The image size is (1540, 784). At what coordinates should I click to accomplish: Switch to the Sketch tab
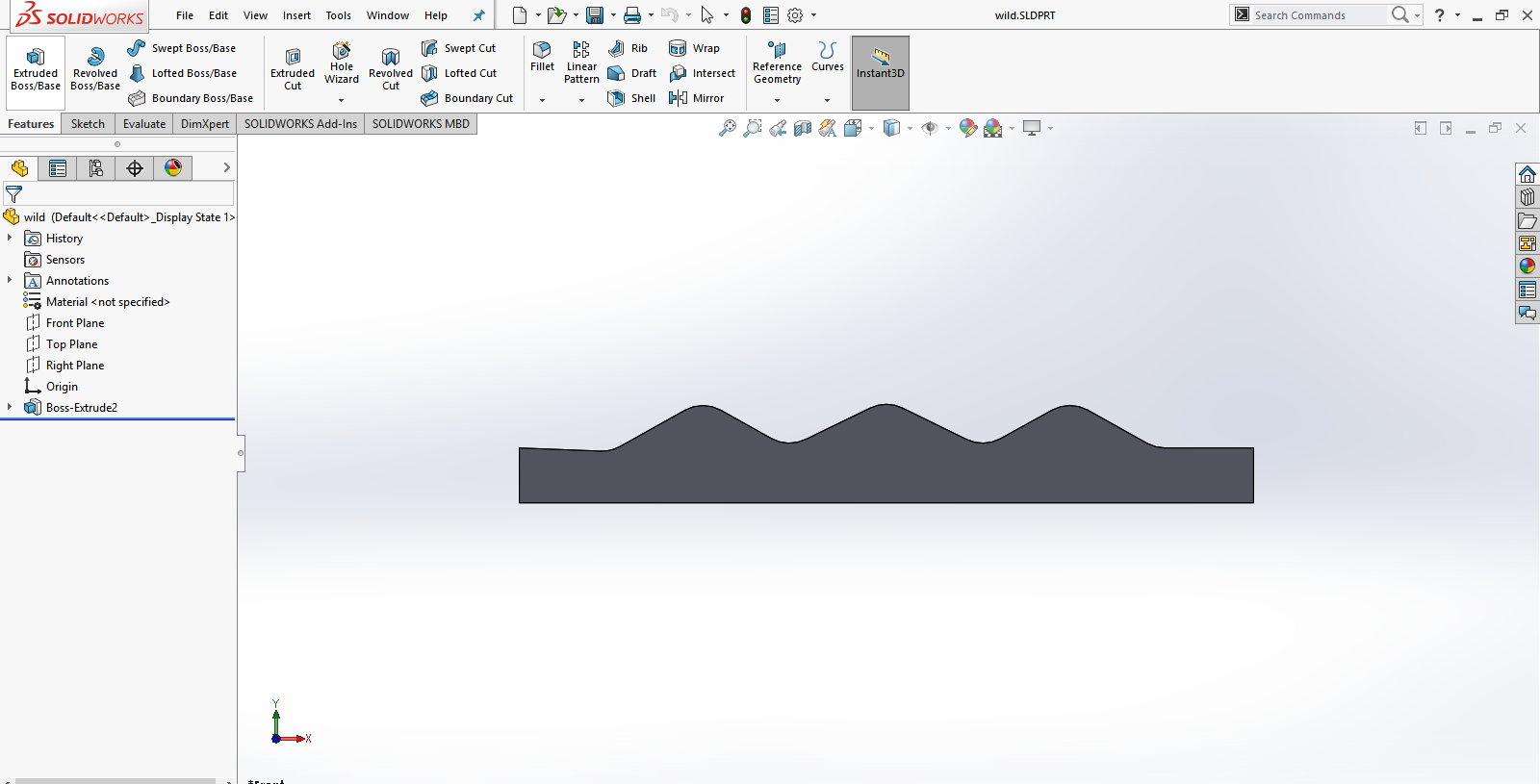pos(88,124)
